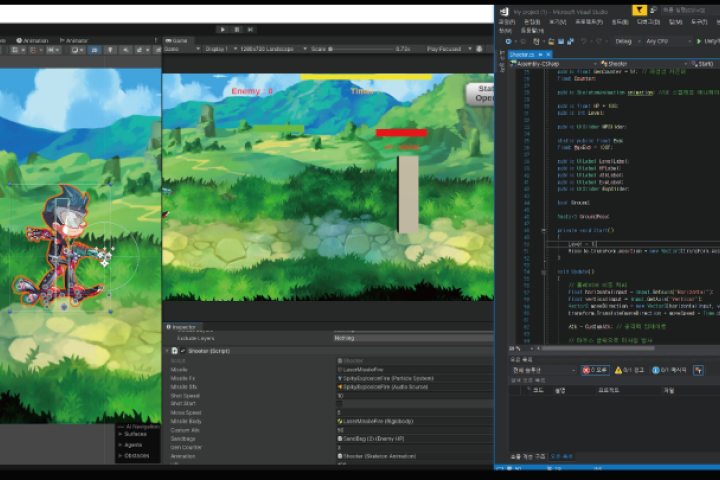Open the 편집(E) menu in Visual Studio

(532, 22)
